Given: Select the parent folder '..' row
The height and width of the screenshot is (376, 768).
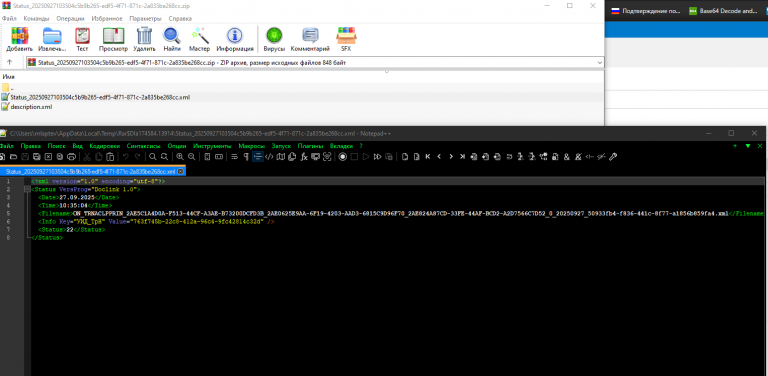Looking at the screenshot, I should click(x=8, y=88).
